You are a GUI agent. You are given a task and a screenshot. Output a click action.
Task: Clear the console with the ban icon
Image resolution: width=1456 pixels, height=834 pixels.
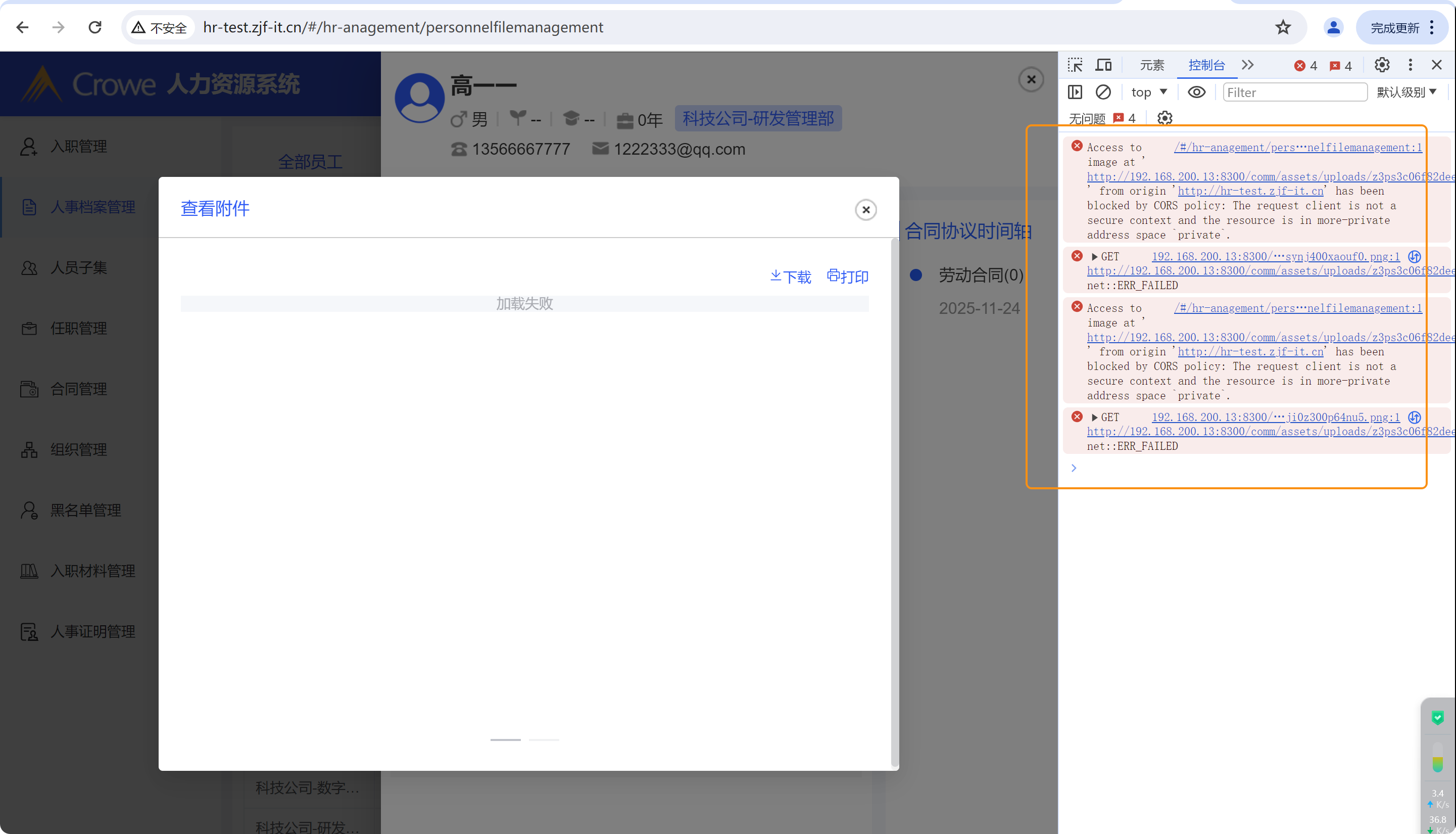click(1103, 92)
